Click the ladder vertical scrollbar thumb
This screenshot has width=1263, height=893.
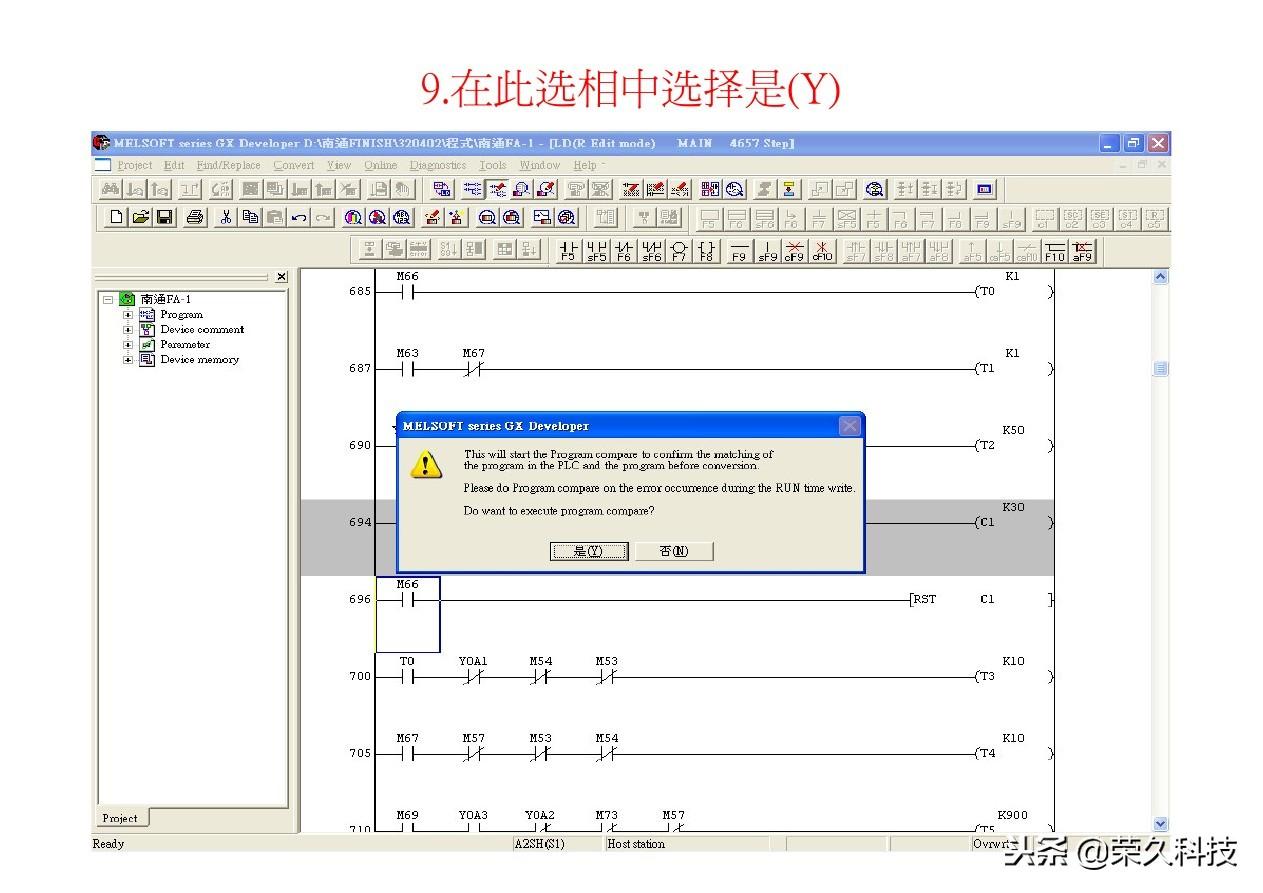pos(1160,369)
